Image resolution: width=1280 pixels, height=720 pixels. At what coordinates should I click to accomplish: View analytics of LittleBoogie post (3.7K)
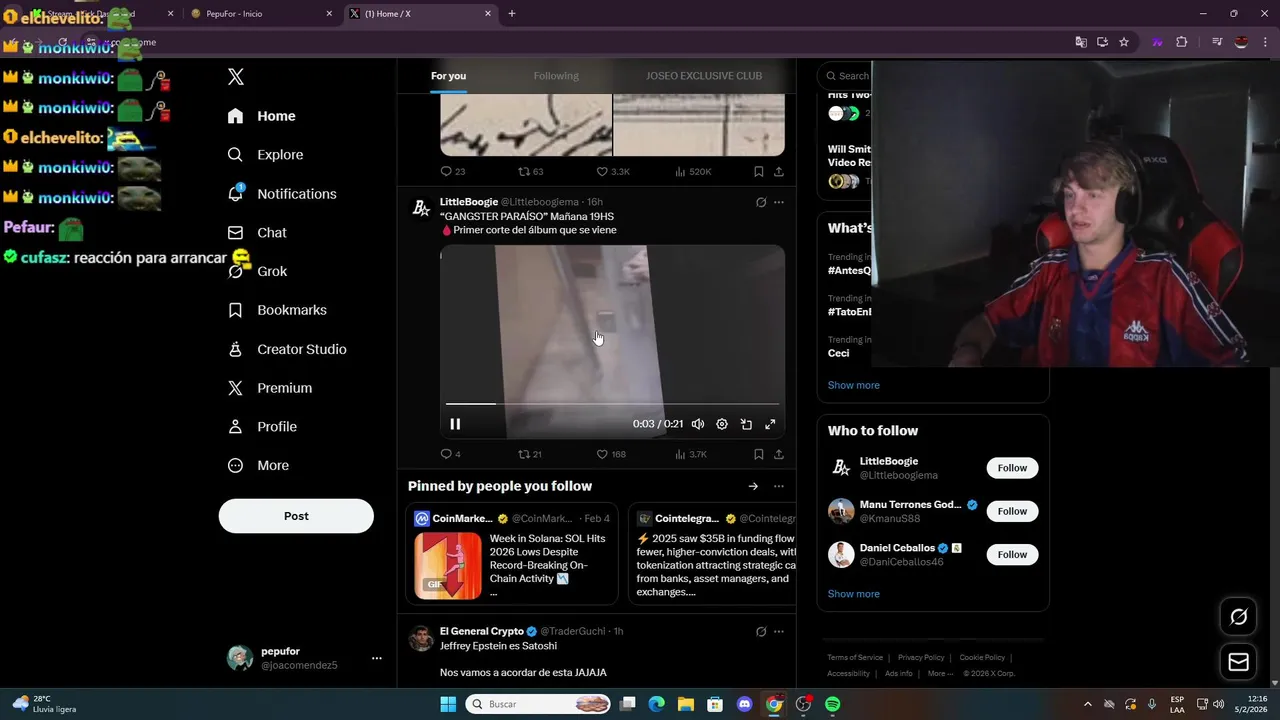(x=691, y=454)
